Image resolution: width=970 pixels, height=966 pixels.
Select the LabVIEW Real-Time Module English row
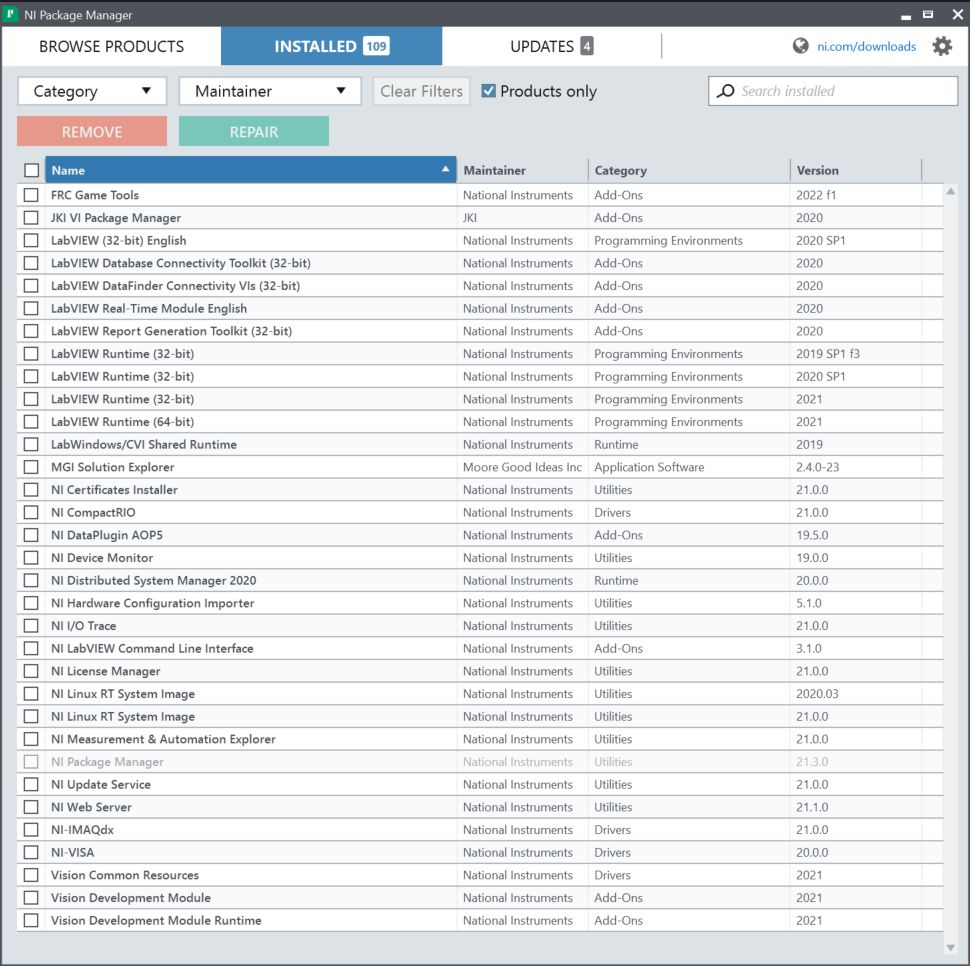click(x=480, y=309)
